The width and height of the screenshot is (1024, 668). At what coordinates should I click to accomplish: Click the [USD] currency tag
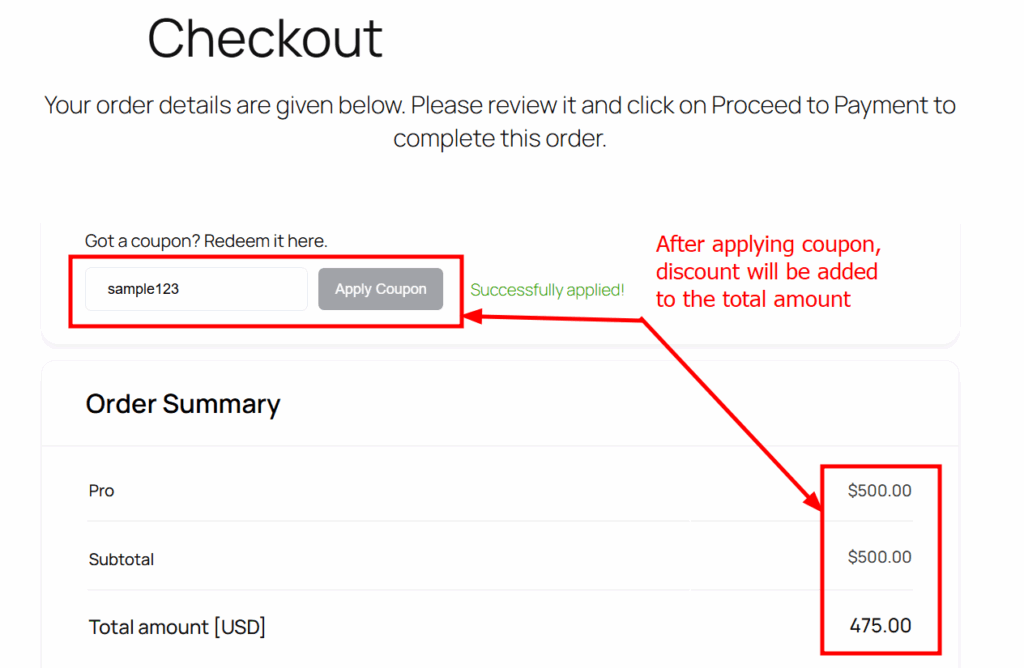coord(239,627)
